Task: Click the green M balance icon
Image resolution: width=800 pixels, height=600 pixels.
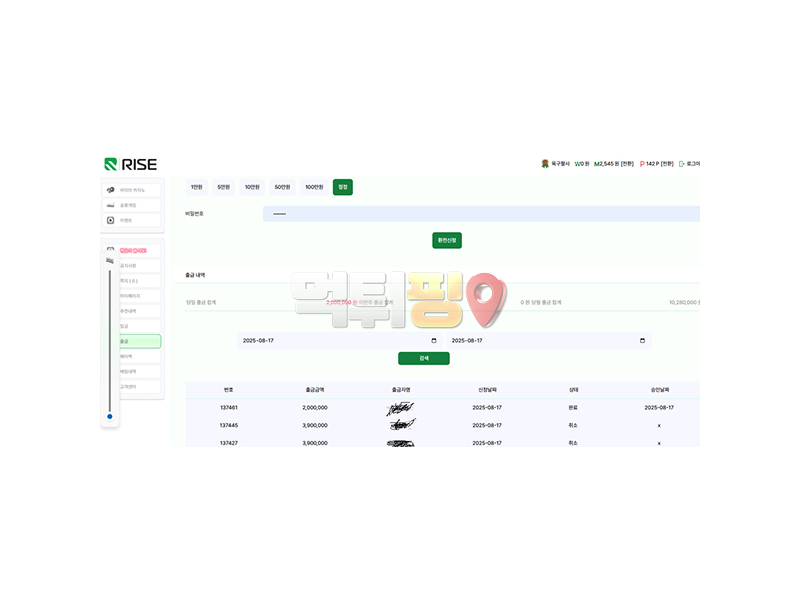Action: coord(597,164)
